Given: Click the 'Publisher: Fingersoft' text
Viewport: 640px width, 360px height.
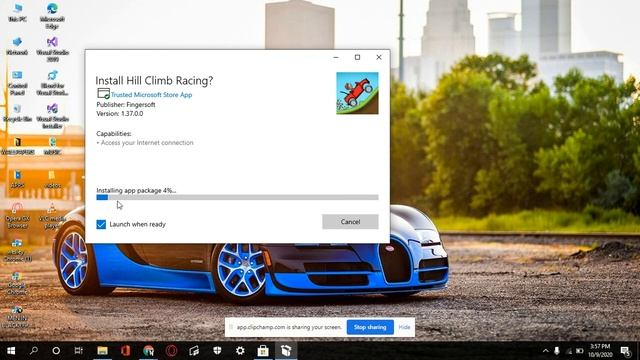Looking at the screenshot, I should click(126, 104).
